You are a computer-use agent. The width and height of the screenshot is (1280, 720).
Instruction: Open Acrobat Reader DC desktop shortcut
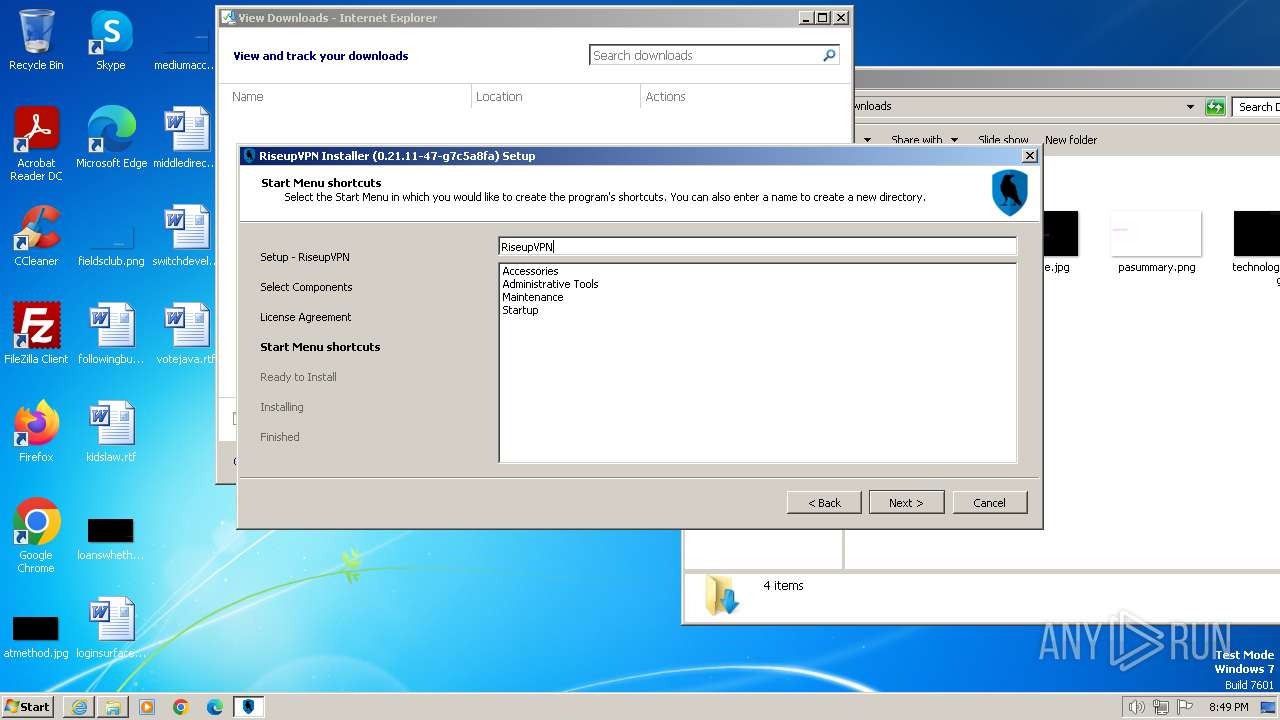[x=36, y=144]
